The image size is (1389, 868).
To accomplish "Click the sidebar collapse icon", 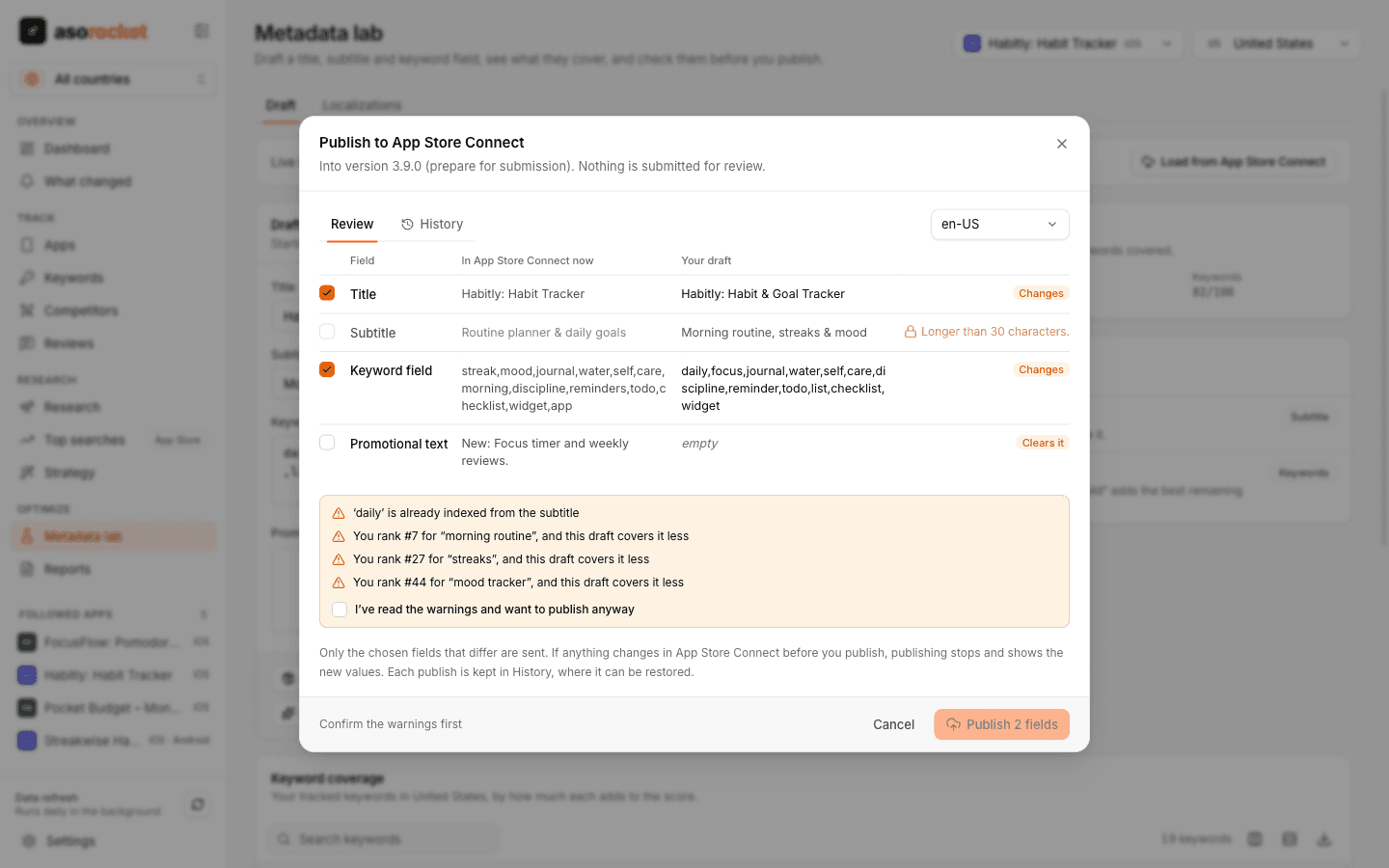I will tap(202, 31).
